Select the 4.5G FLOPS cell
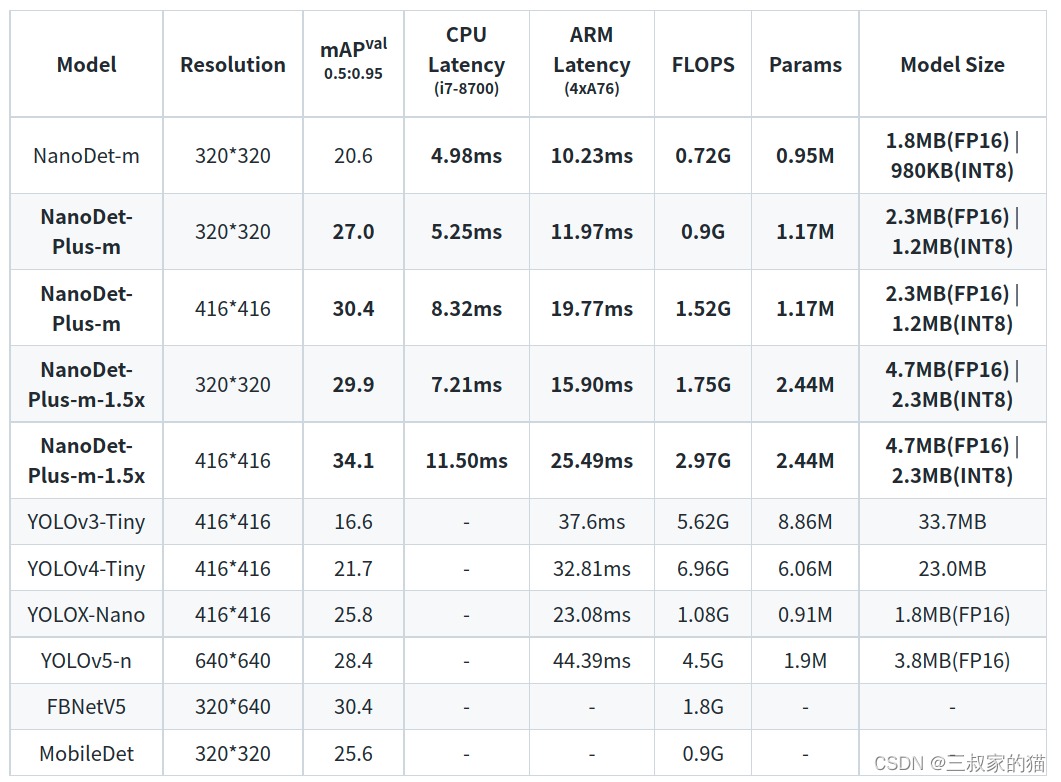 (703, 661)
